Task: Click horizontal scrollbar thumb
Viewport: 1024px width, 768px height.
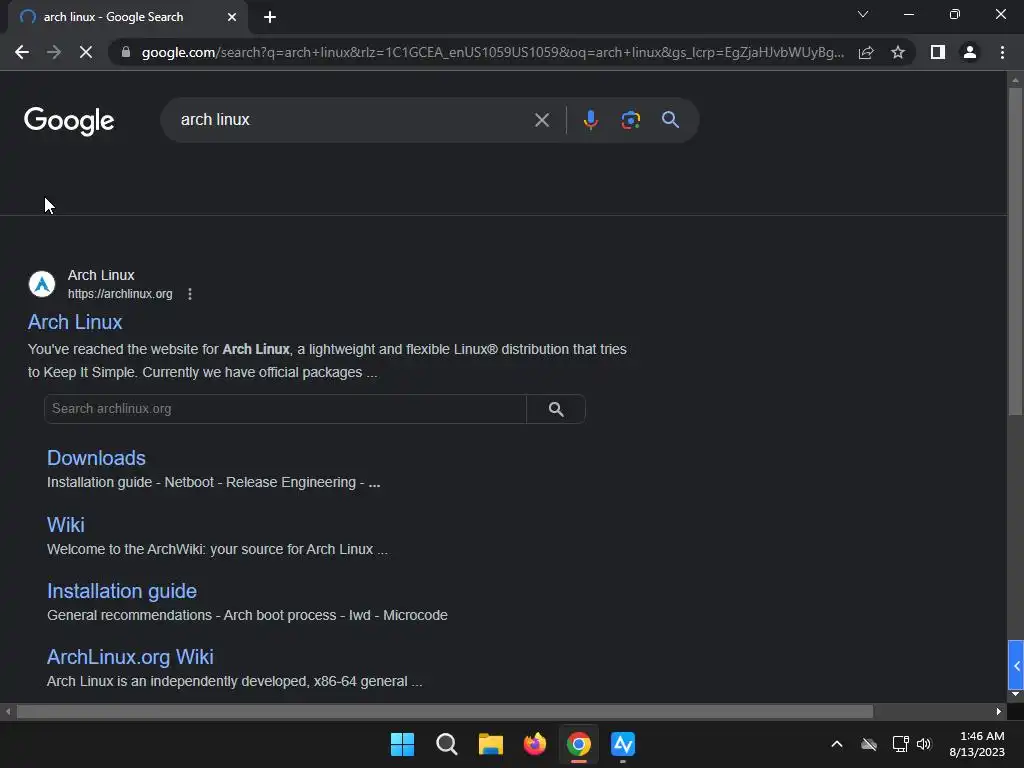Action: 445,711
